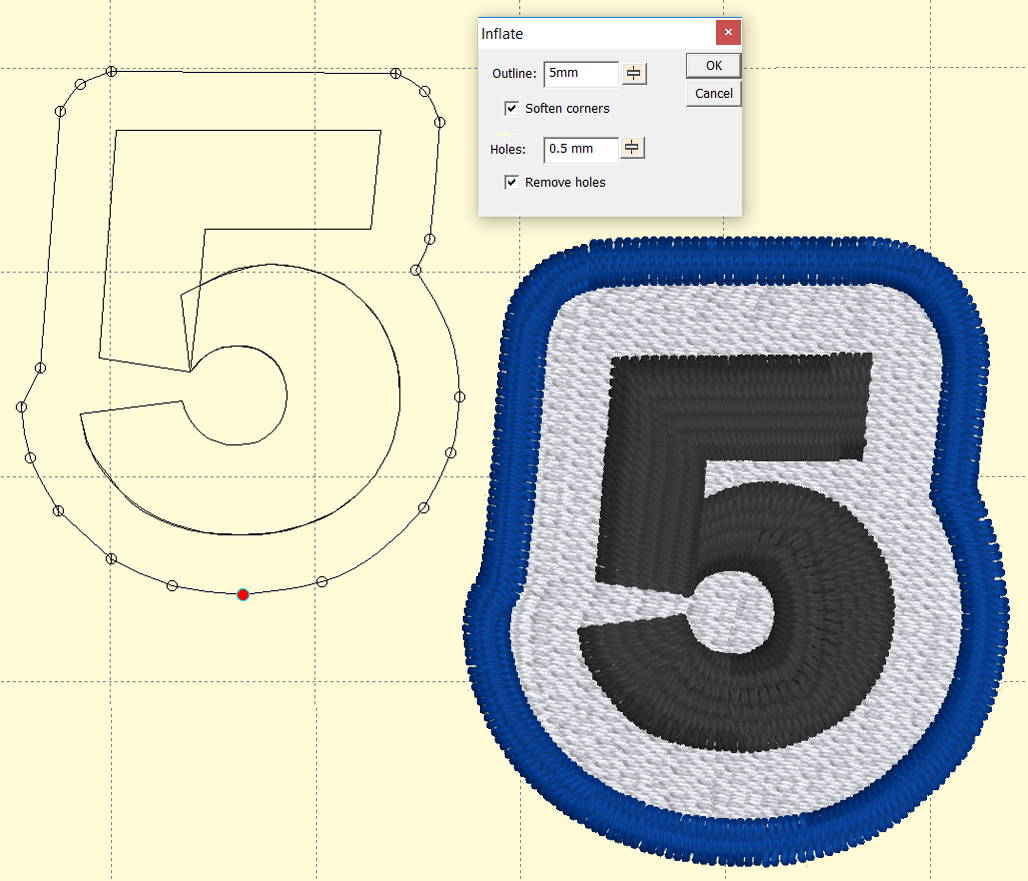Image resolution: width=1028 pixels, height=881 pixels.
Task: Pick the leftmost node on the inflated outline
Action: (x=21, y=407)
